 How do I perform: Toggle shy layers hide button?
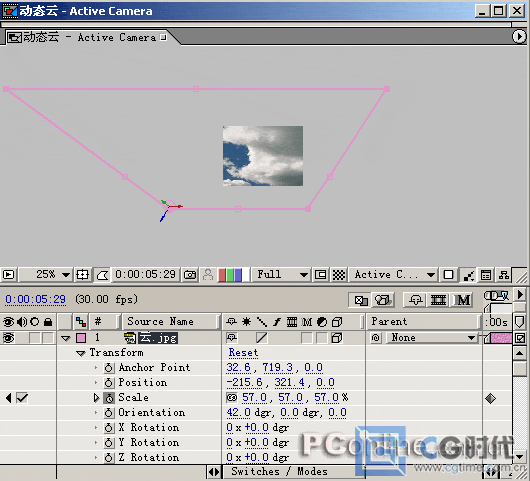coord(416,300)
